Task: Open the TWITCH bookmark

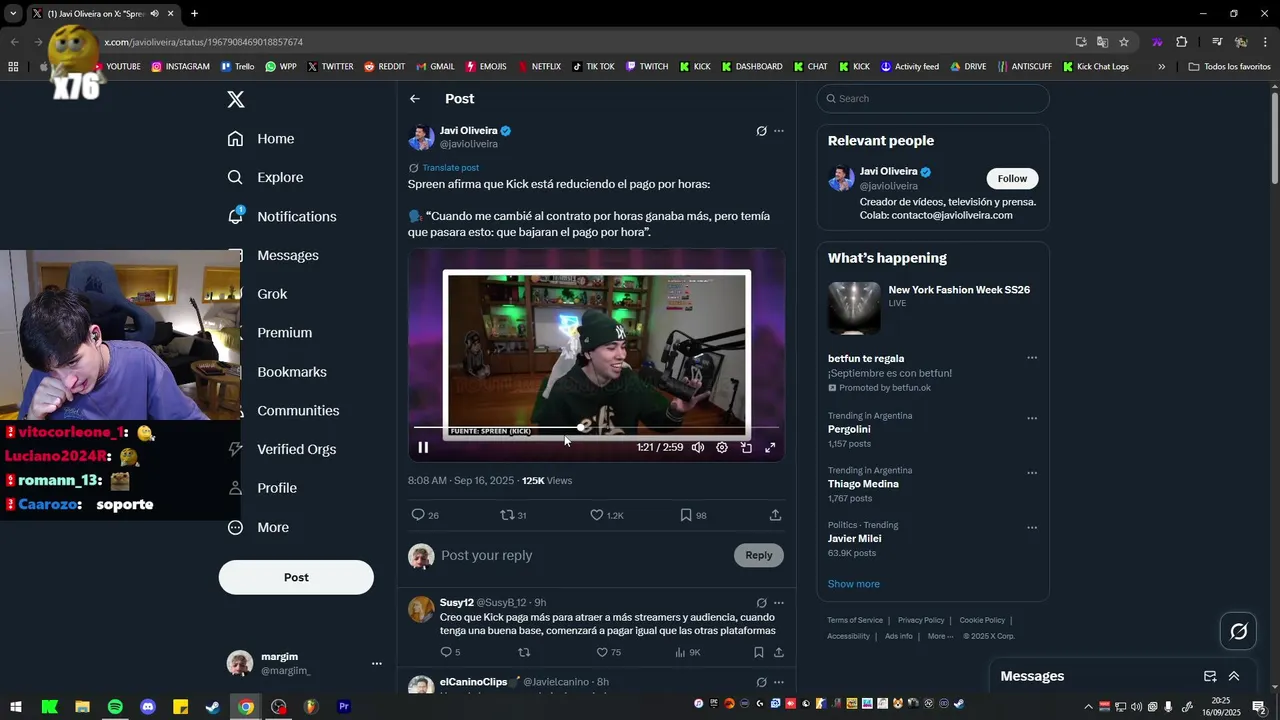Action: [647, 67]
